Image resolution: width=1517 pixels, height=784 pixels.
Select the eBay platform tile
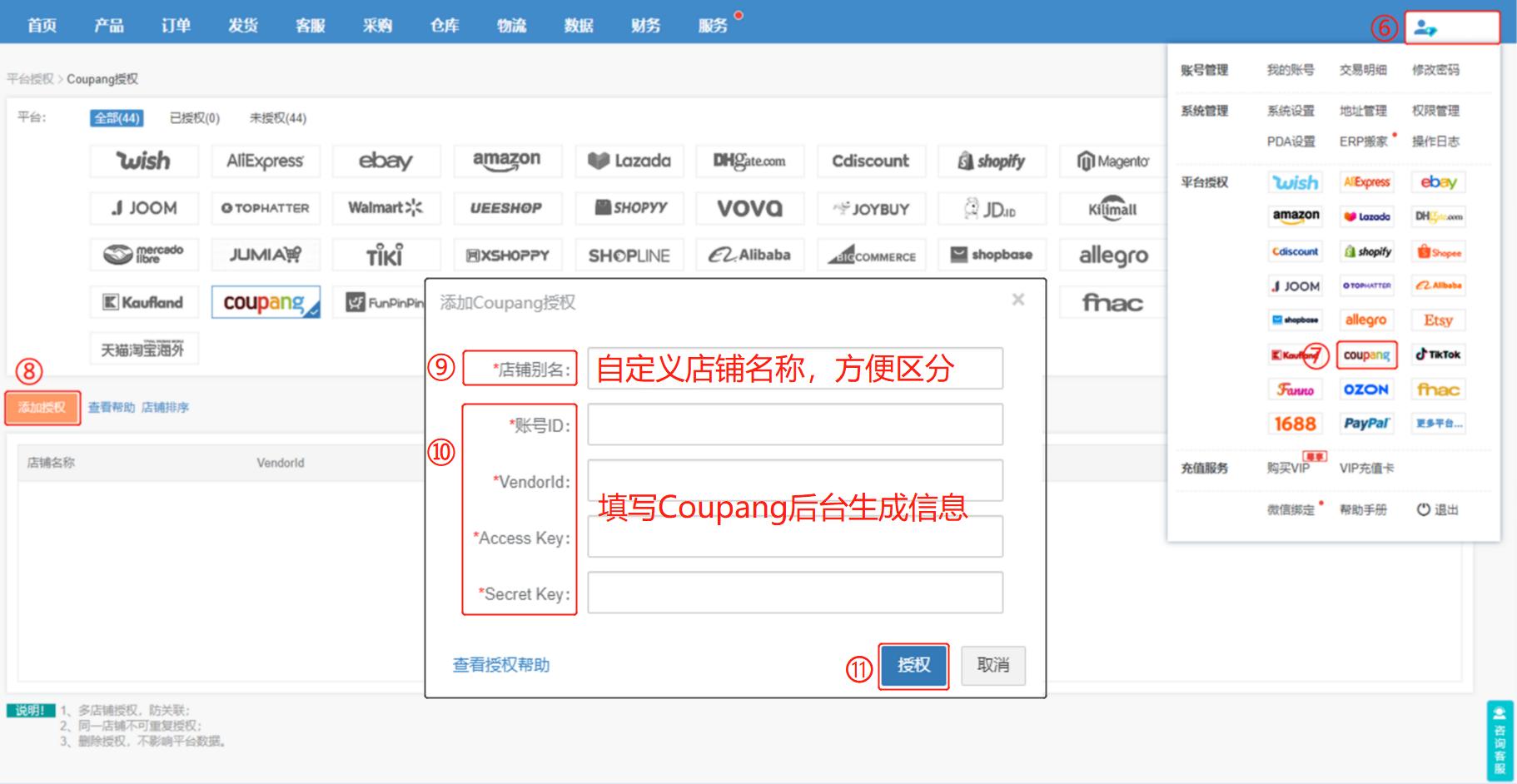[386, 161]
